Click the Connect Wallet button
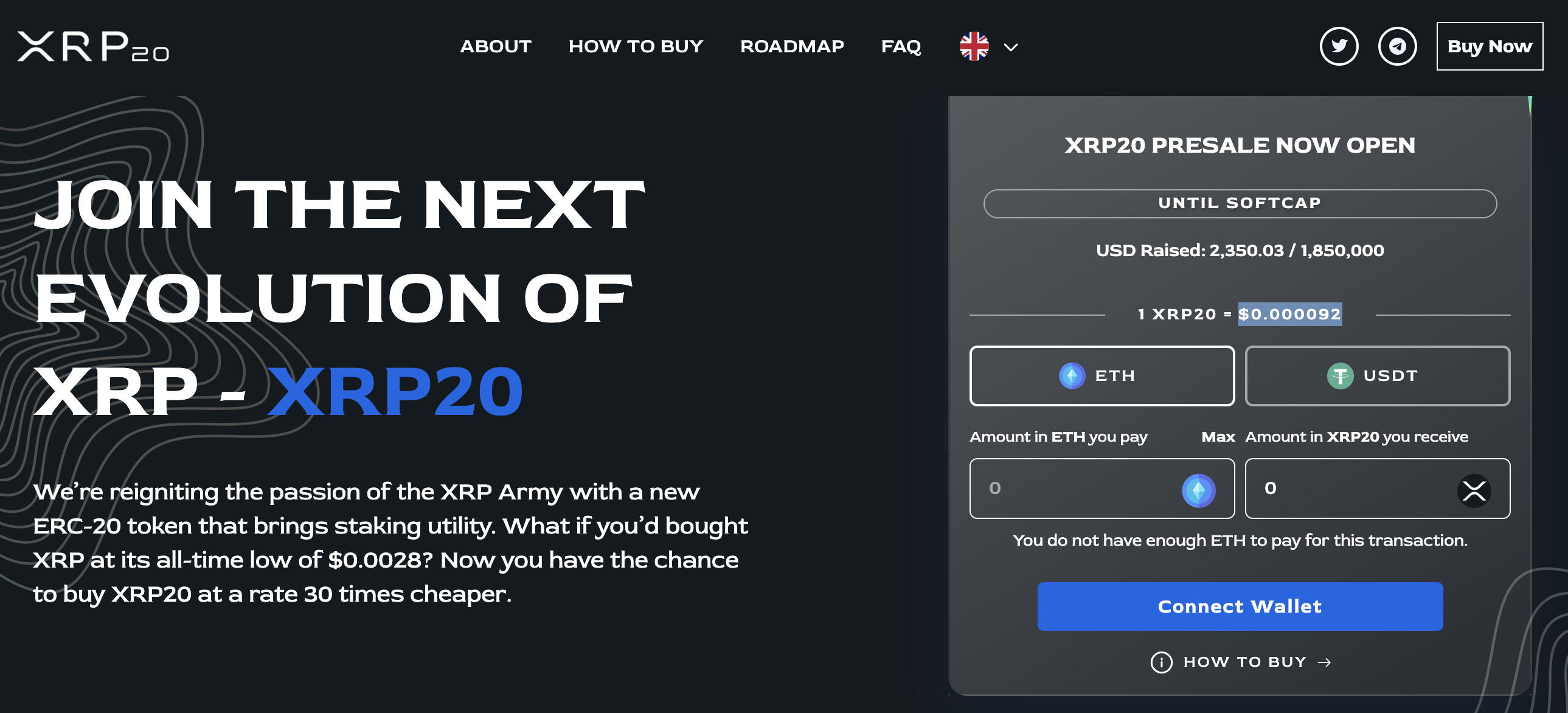This screenshot has width=1568, height=713. tap(1240, 607)
